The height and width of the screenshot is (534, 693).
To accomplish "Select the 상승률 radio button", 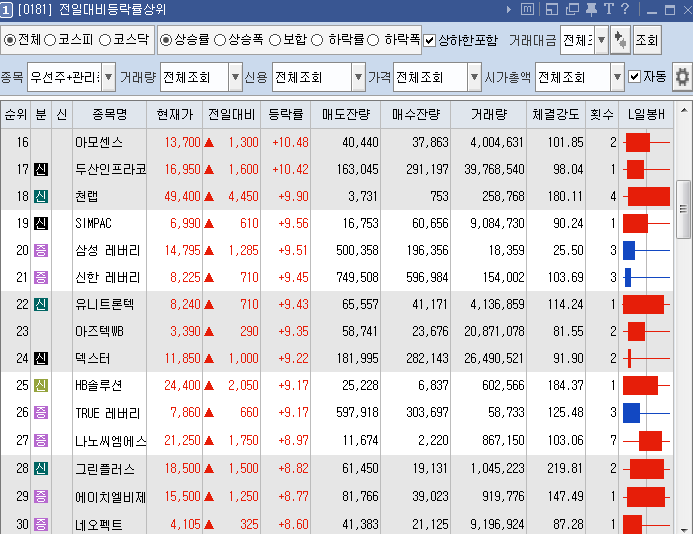I will click(x=166, y=40).
